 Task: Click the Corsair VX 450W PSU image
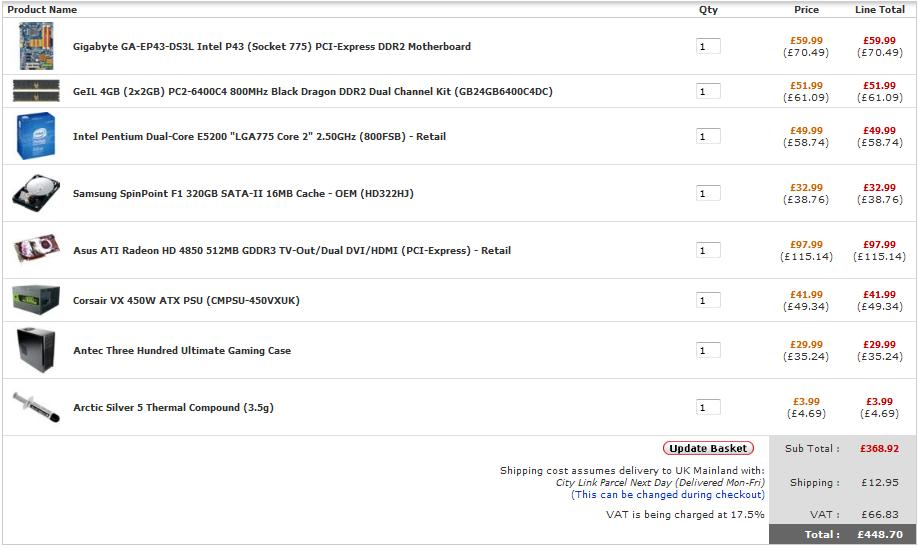point(36,300)
